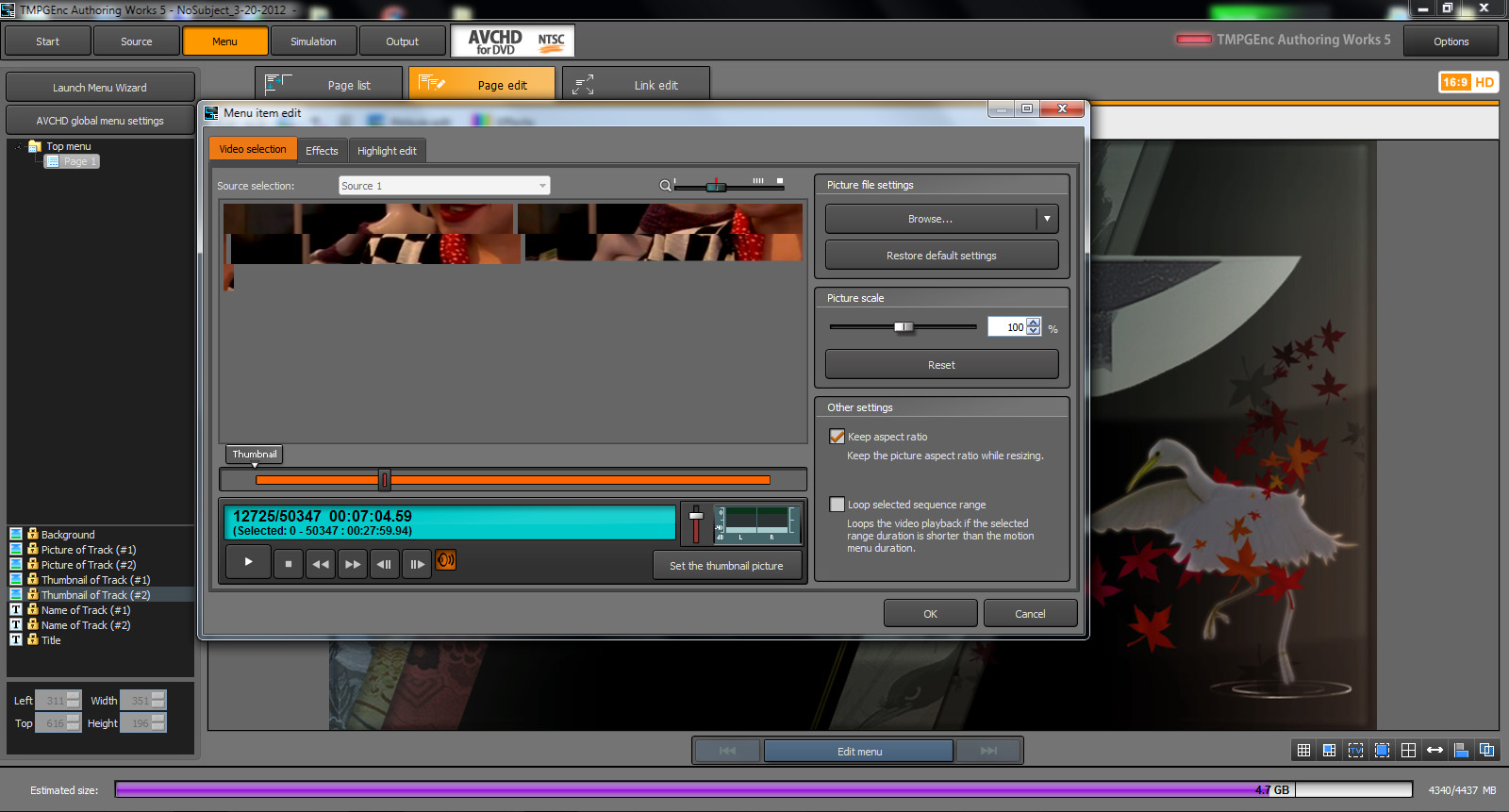The width and height of the screenshot is (1509, 812).
Task: Show the grid overlay icon
Action: click(1303, 751)
